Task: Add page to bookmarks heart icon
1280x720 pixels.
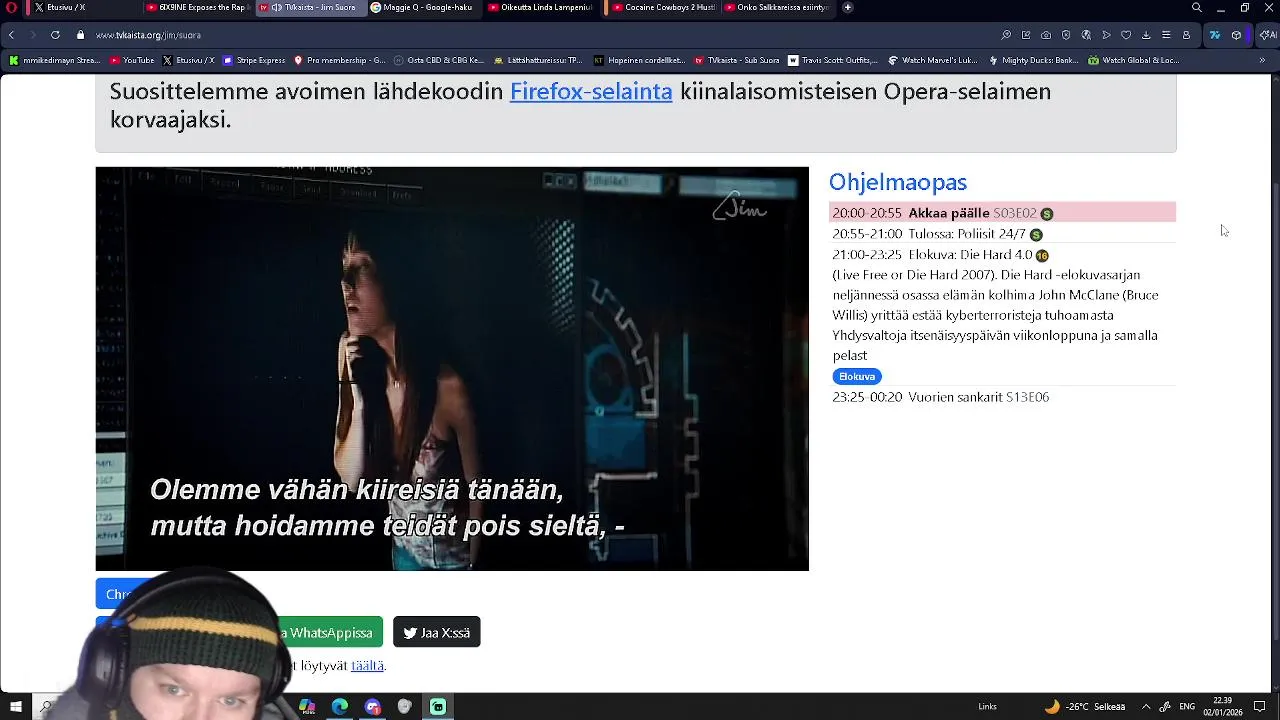Action: coord(1126,35)
